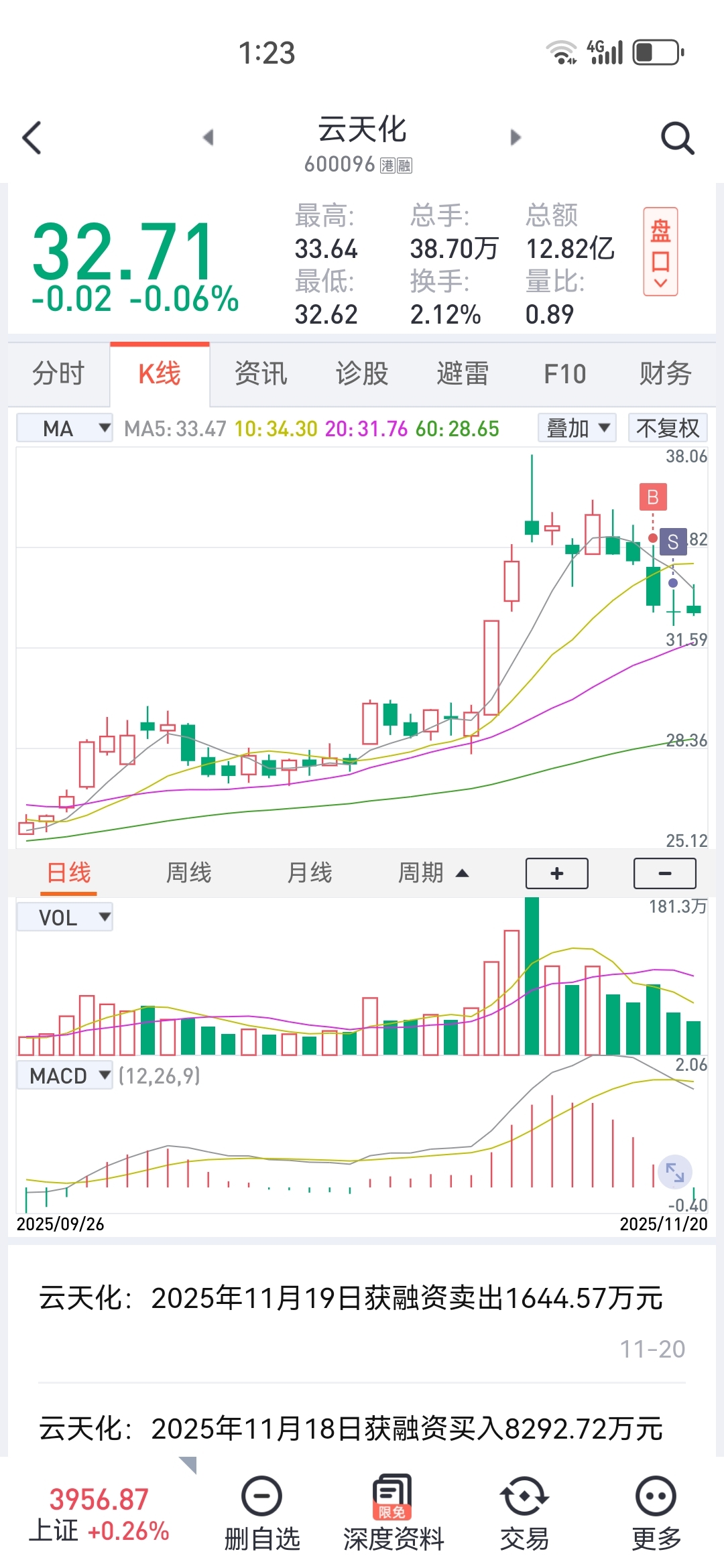Tap the 量比 0.89 value
The image size is (724, 1568).
click(x=550, y=314)
